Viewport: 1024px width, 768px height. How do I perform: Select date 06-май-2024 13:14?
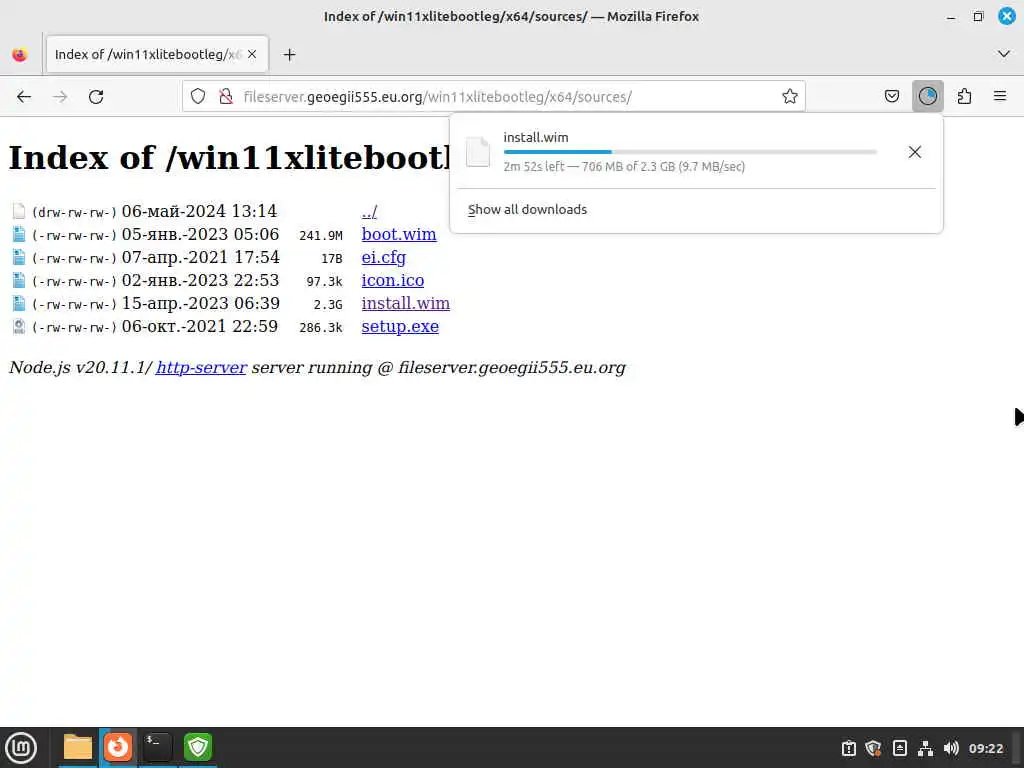coord(199,211)
